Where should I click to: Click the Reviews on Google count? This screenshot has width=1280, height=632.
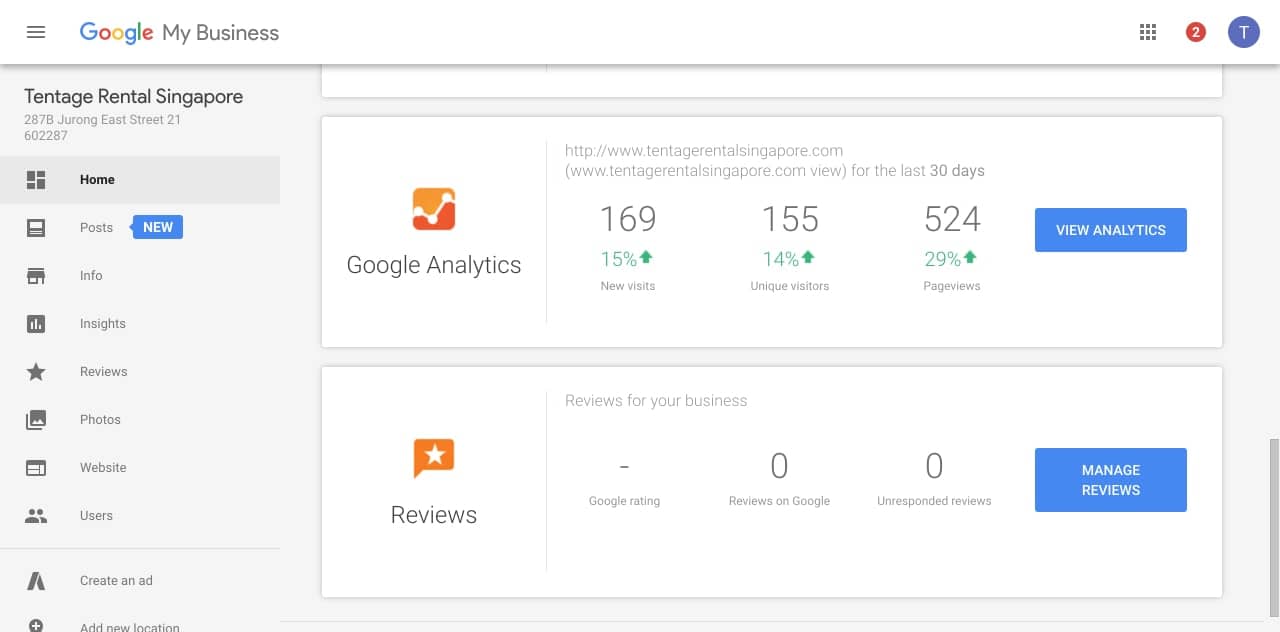pos(779,466)
